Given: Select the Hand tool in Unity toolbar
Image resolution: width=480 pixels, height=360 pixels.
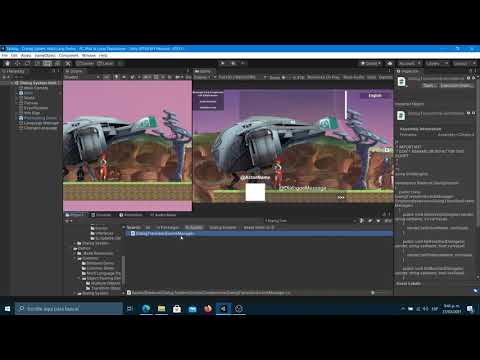Looking at the screenshot, I should 6,63.
